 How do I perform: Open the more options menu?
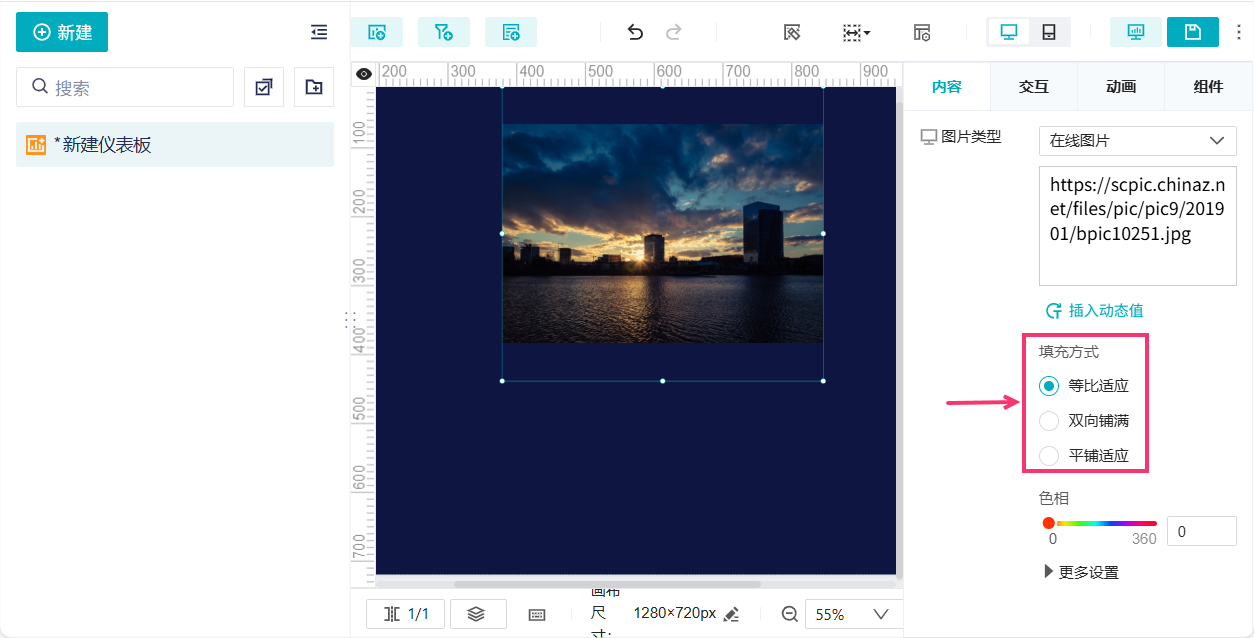coord(1240,32)
